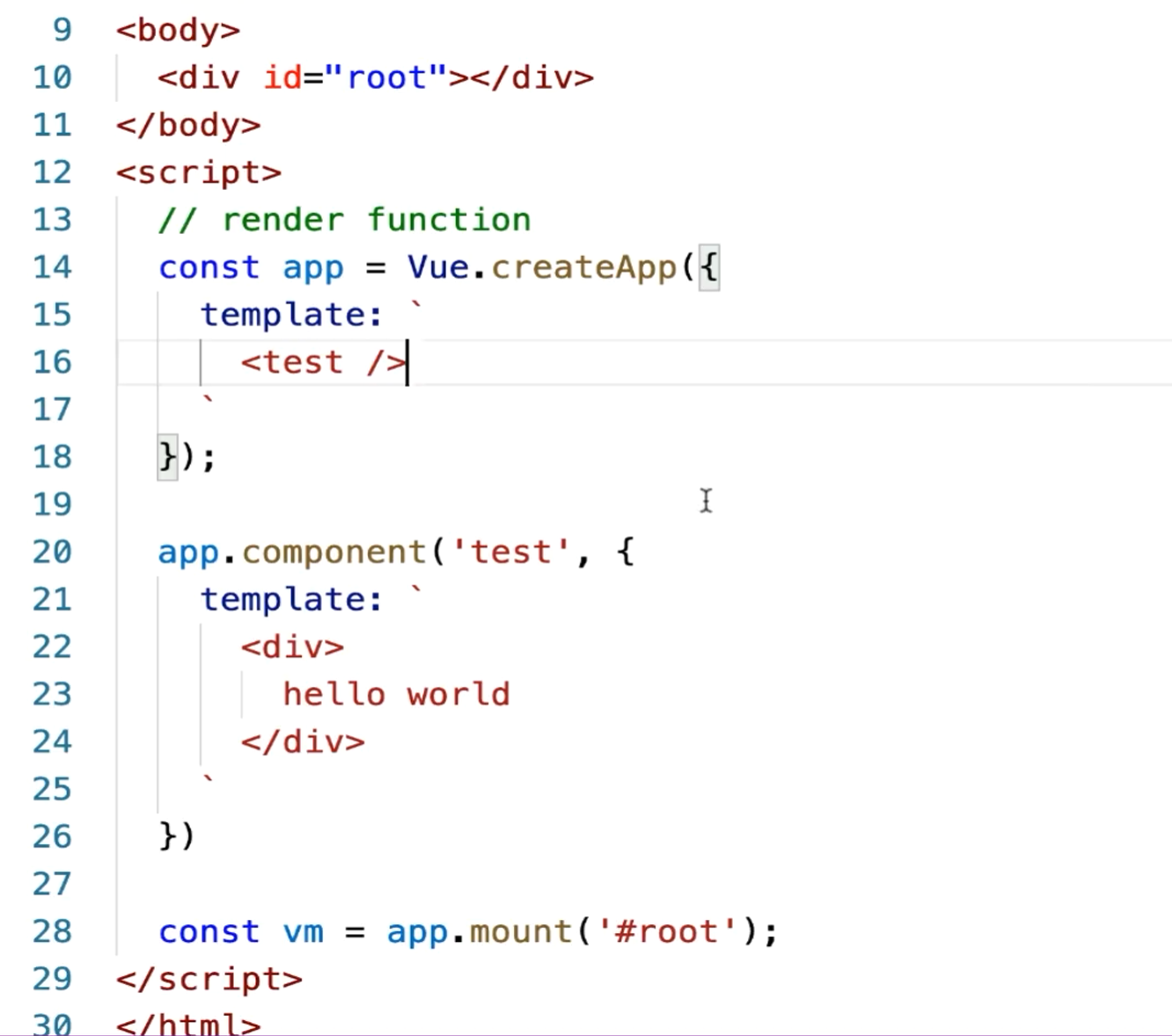Click the closing </body> tag
Image resolution: width=1172 pixels, height=1036 pixels.
188,125
